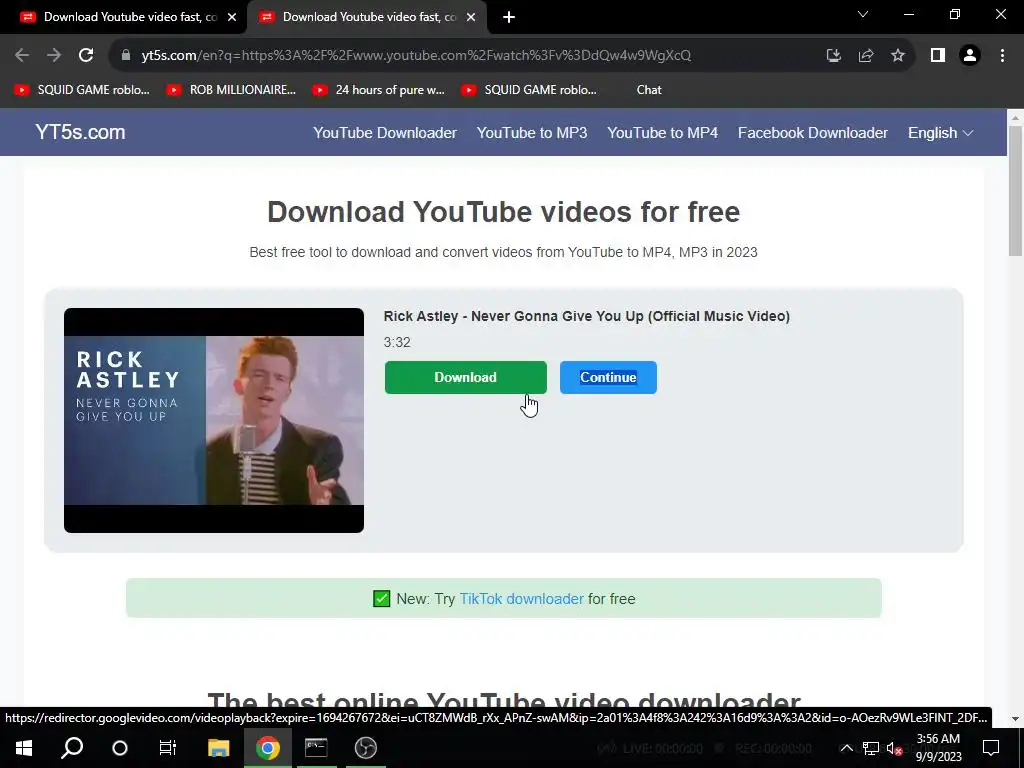
Task: Click the green Download button
Action: click(x=465, y=377)
